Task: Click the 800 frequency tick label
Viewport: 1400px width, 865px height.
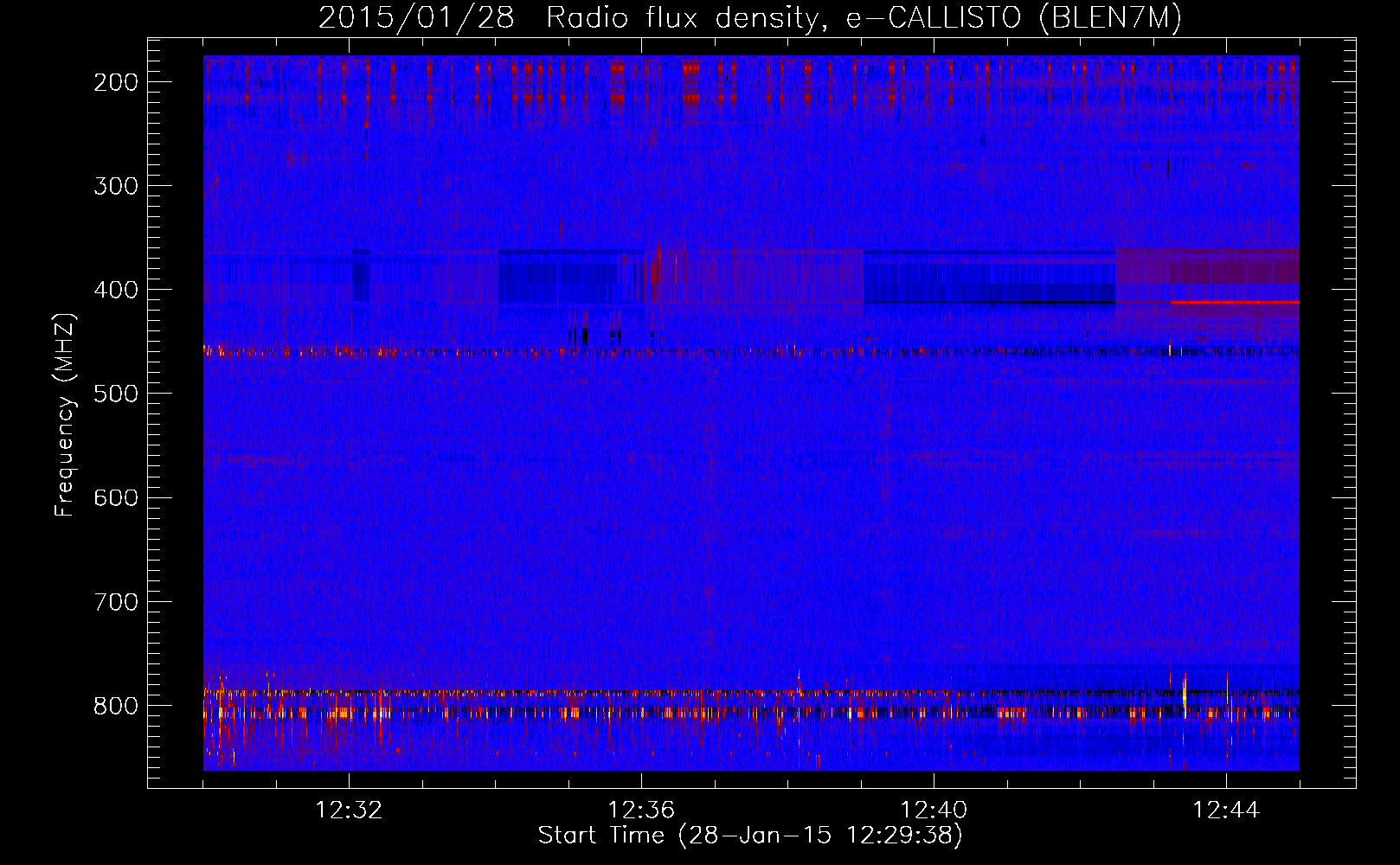Action: [116, 705]
